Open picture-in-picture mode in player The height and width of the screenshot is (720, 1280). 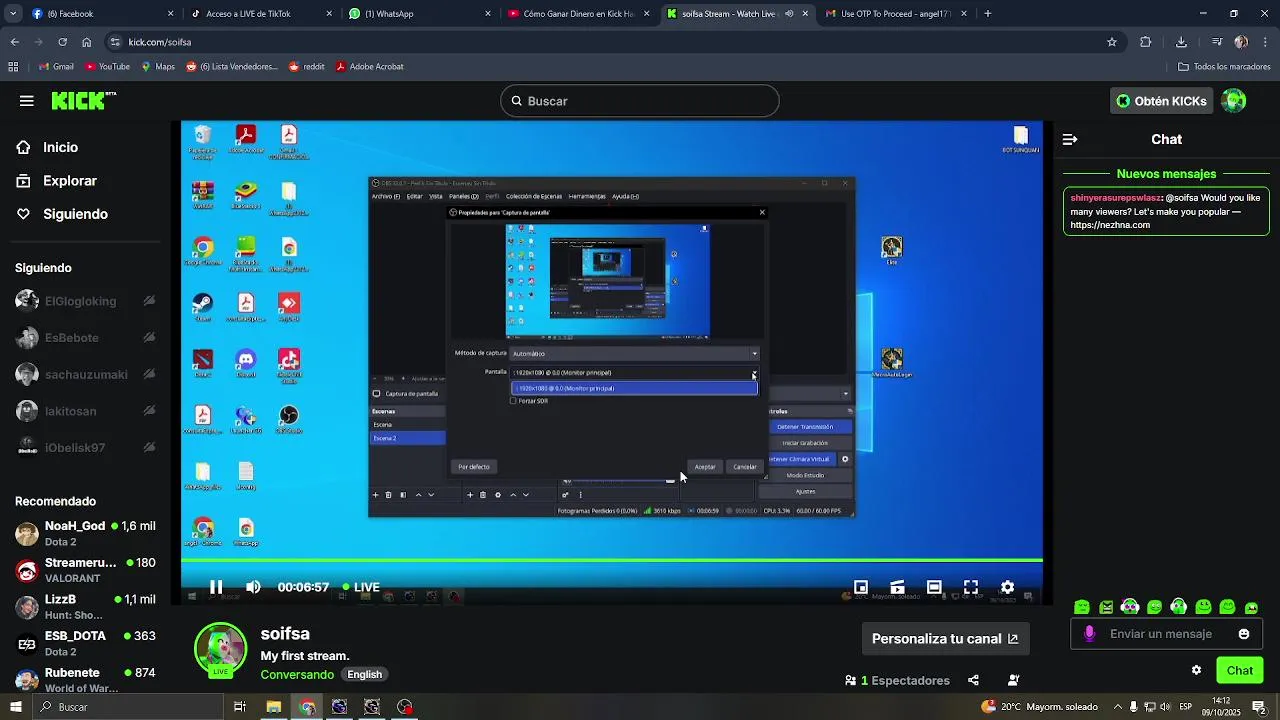(861, 587)
